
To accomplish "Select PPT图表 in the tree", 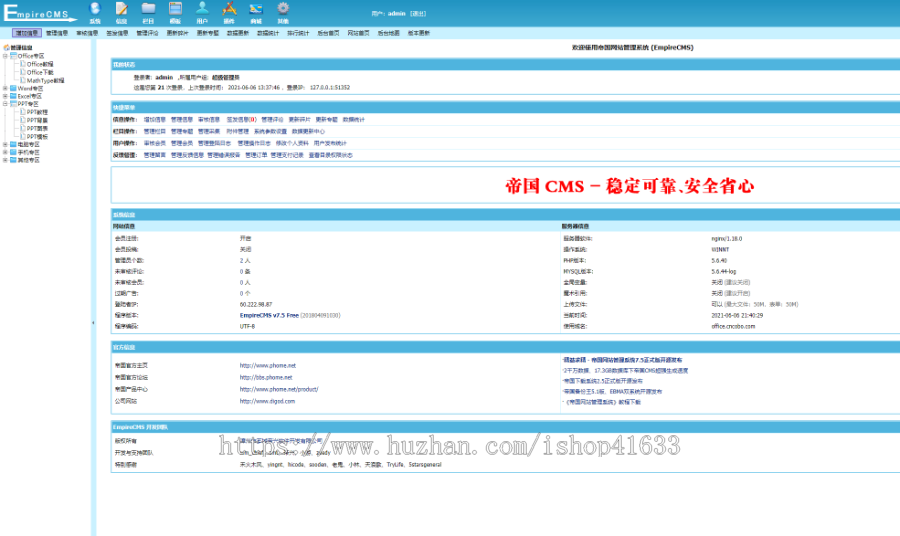I will click(x=37, y=129).
